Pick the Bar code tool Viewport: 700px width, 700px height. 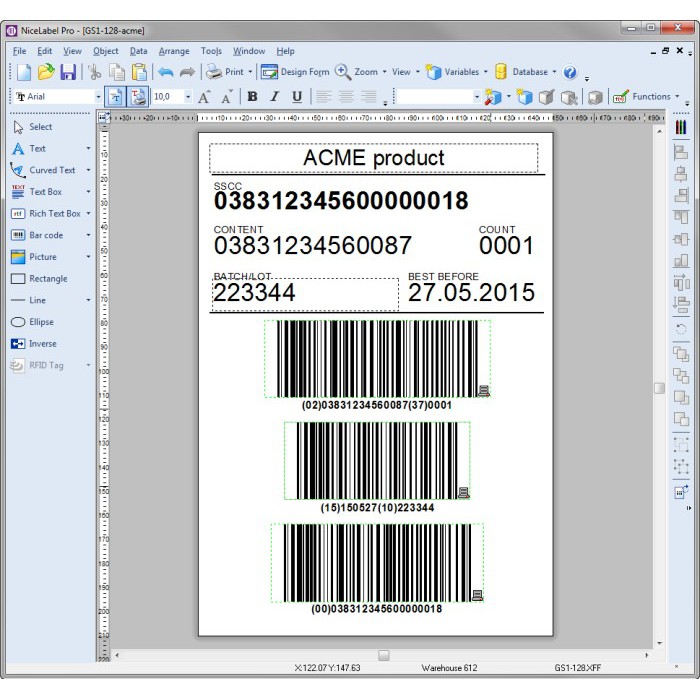click(45, 235)
